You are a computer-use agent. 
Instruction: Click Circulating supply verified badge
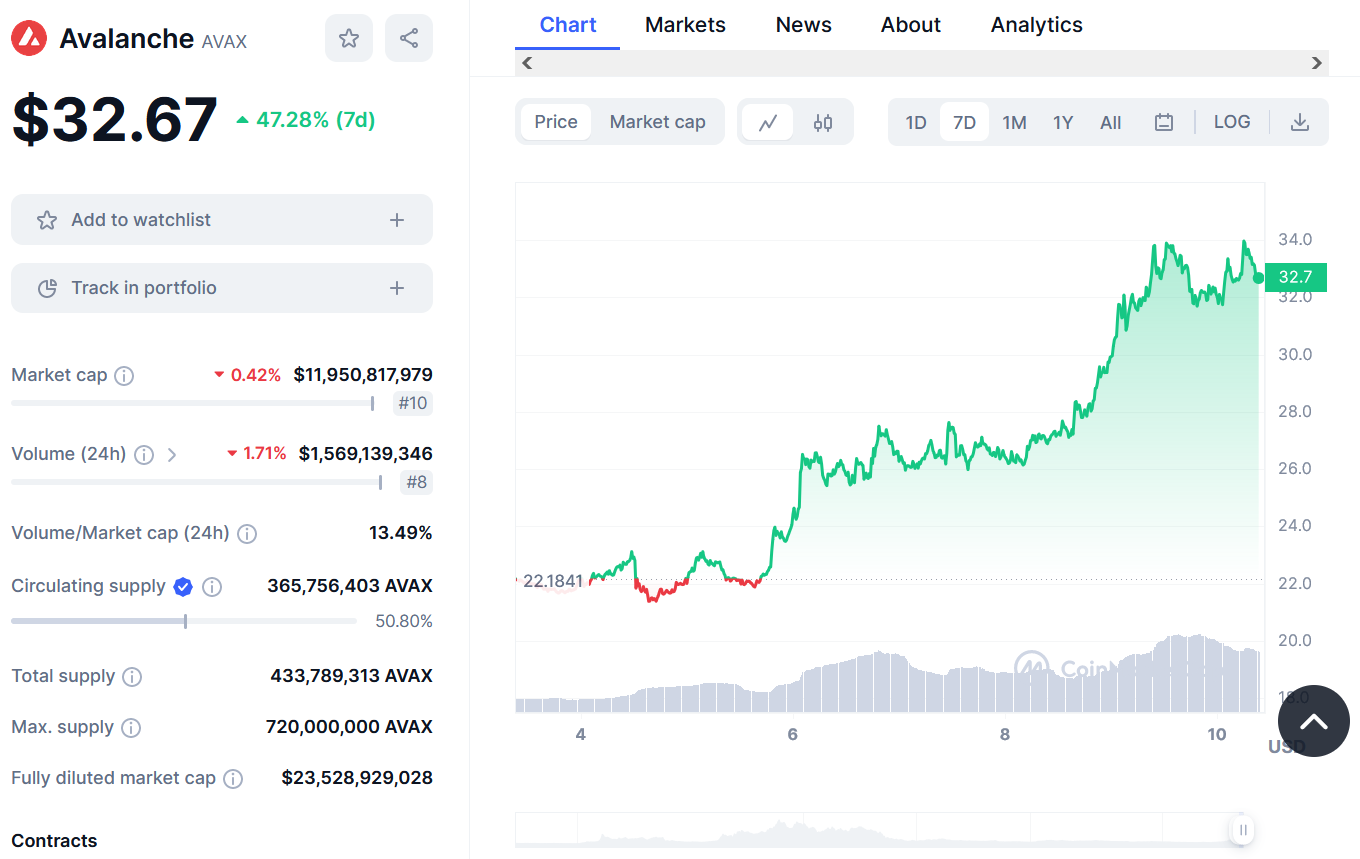click(183, 587)
